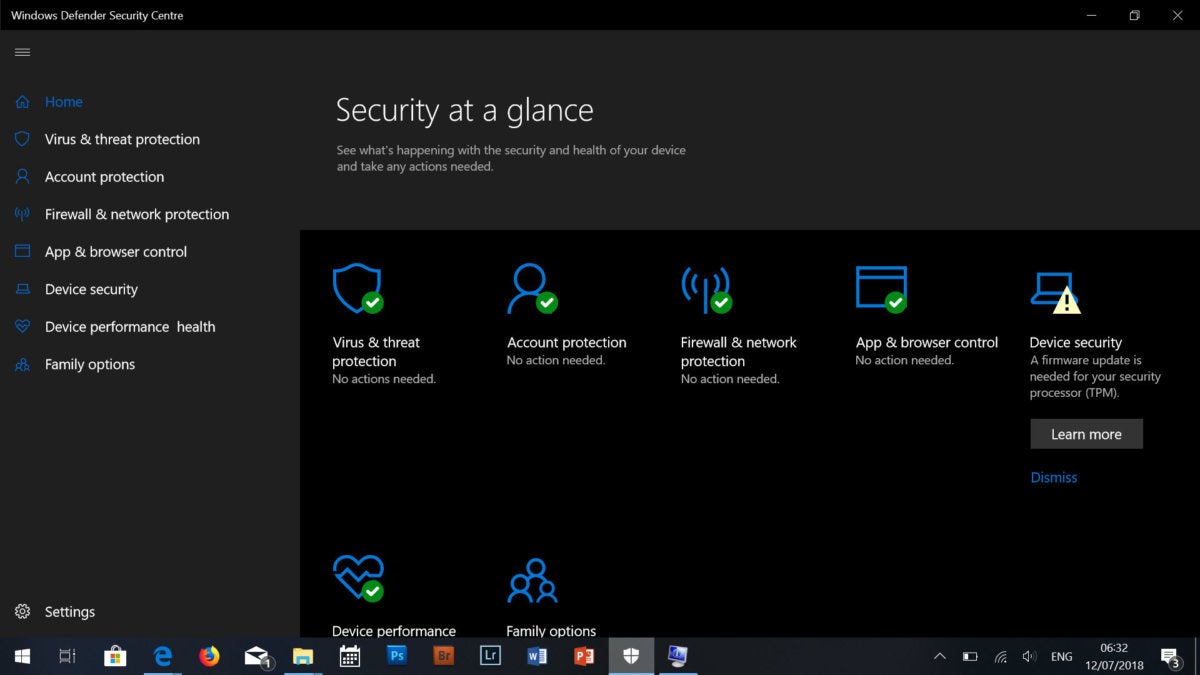1200x675 pixels.
Task: Click the Family options people tile icon
Action: pyautogui.click(x=532, y=580)
